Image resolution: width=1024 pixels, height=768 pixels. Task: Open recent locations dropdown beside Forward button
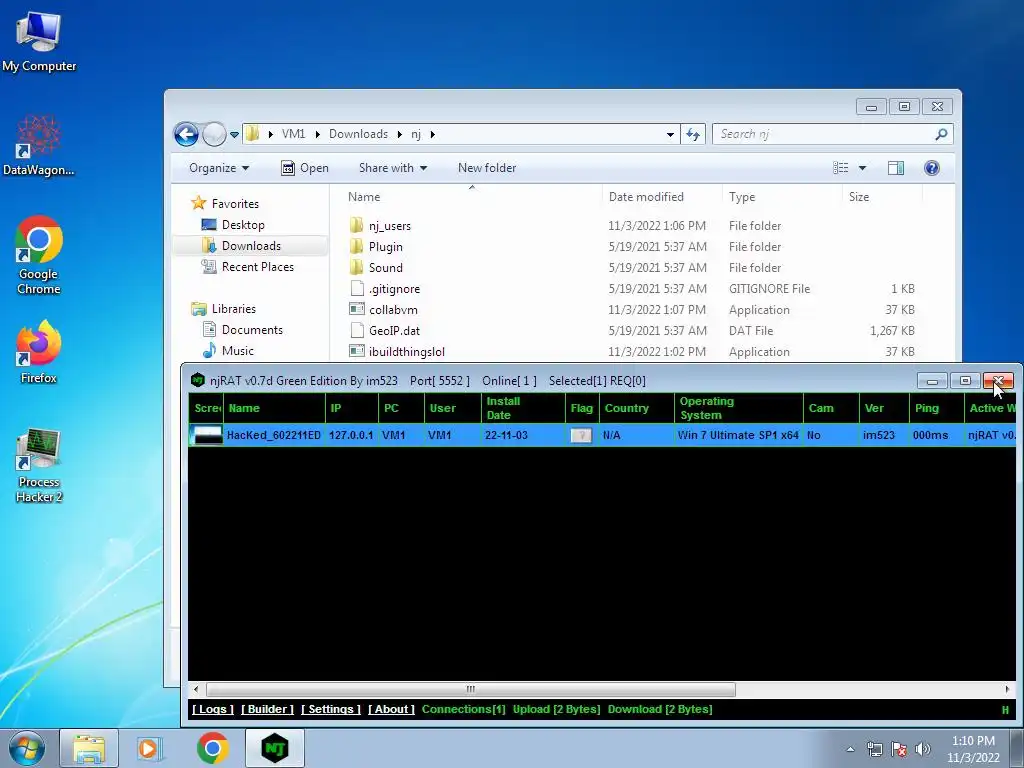pyautogui.click(x=234, y=135)
